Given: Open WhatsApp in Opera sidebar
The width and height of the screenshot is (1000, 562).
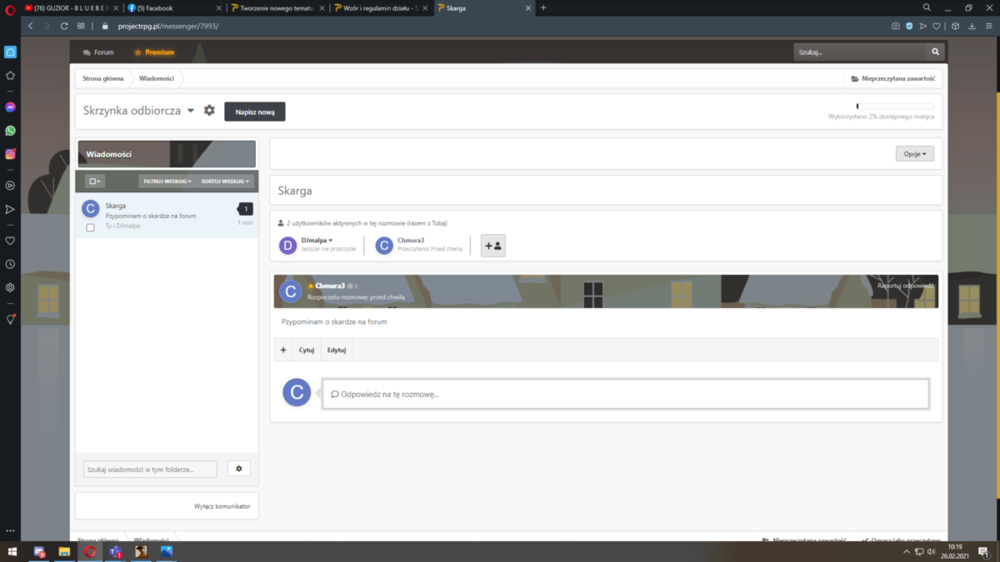Looking at the screenshot, I should (10, 131).
